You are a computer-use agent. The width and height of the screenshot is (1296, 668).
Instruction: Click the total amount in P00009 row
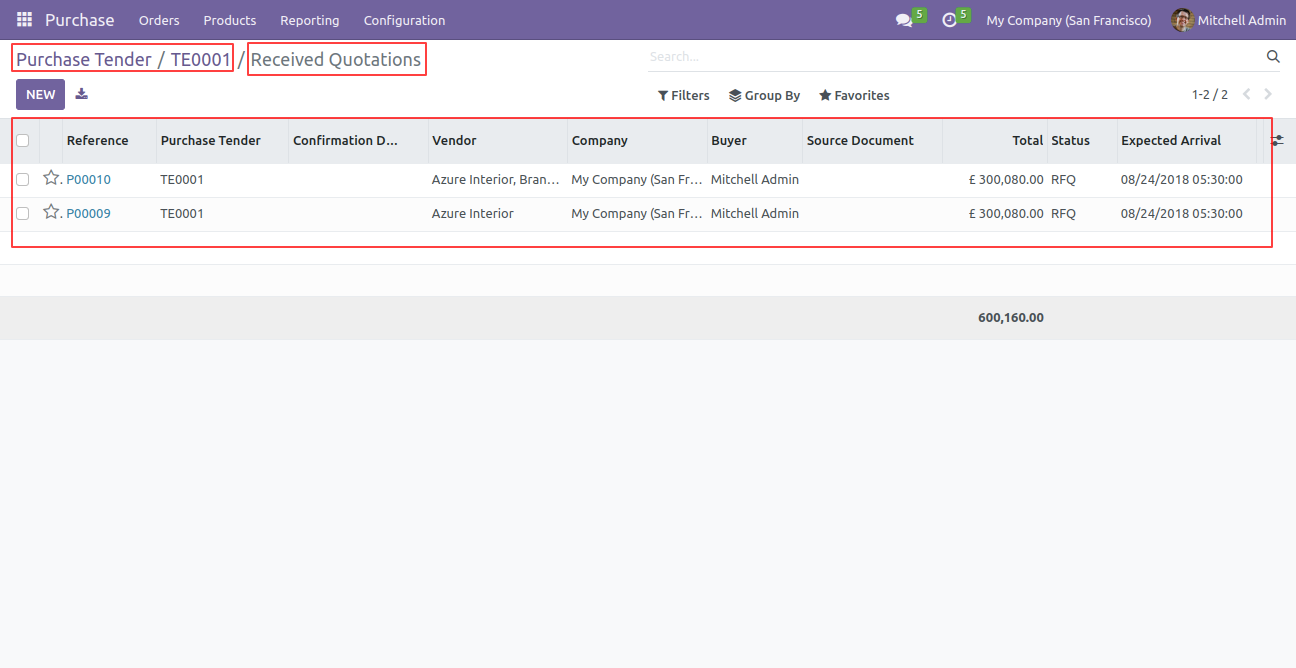click(1006, 214)
